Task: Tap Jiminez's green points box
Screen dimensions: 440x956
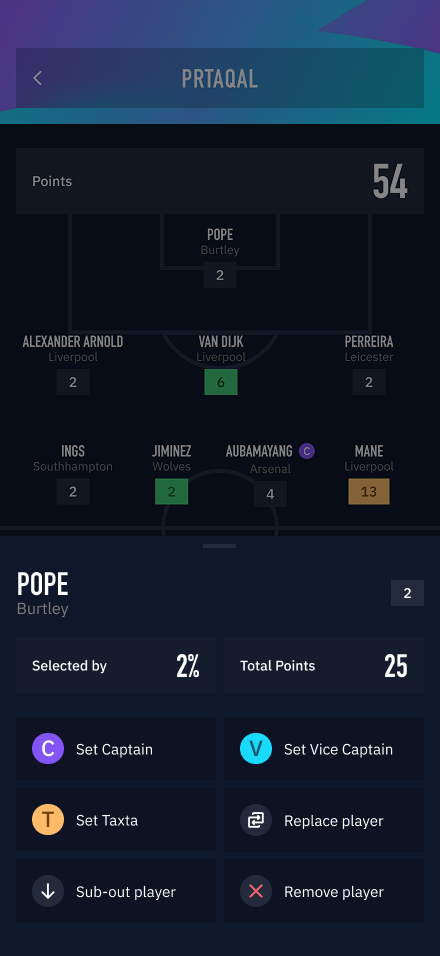Action: pos(171,491)
